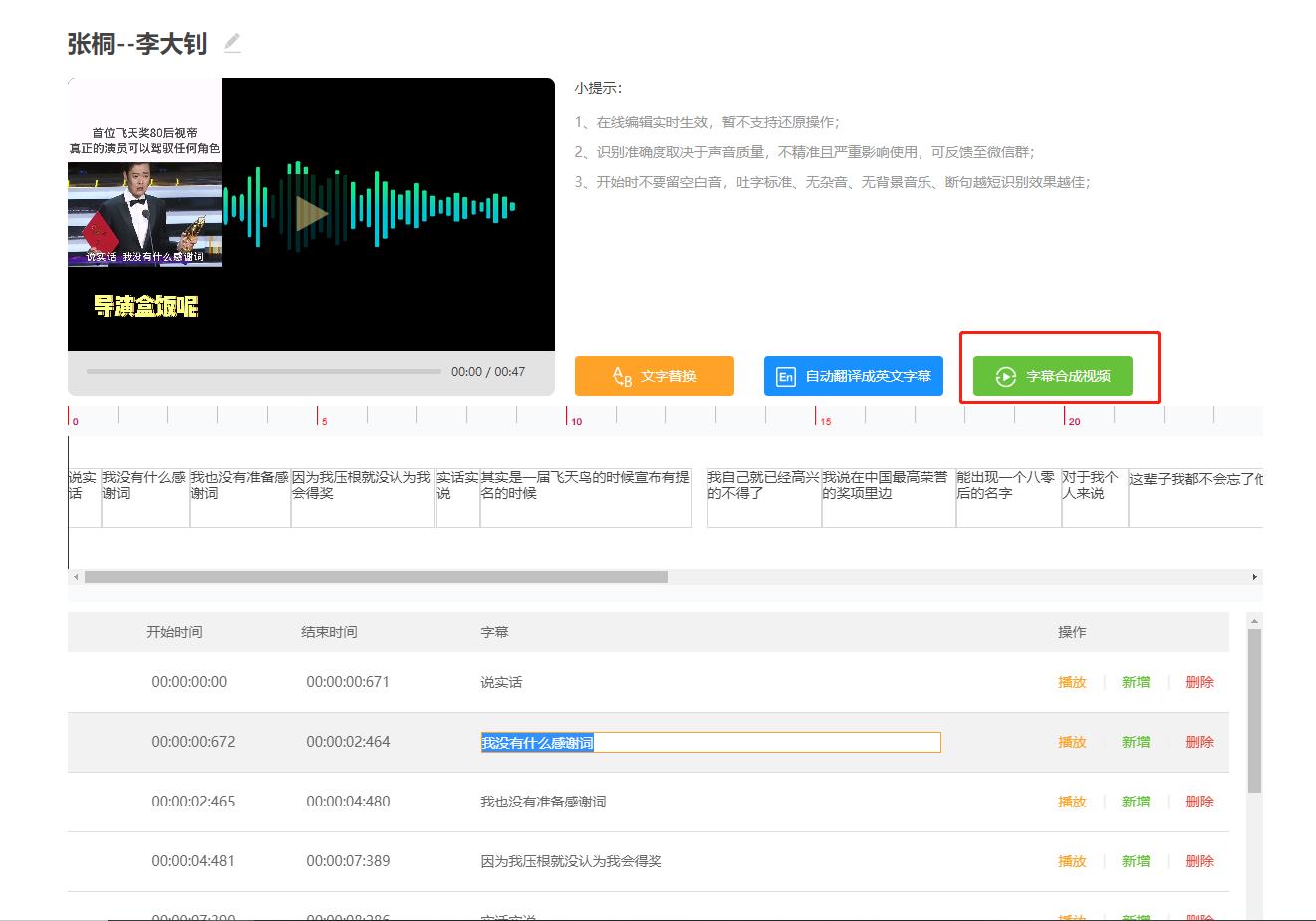Click the 文字替换 text replace button
This screenshot has width=1316, height=921.
[x=654, y=376]
